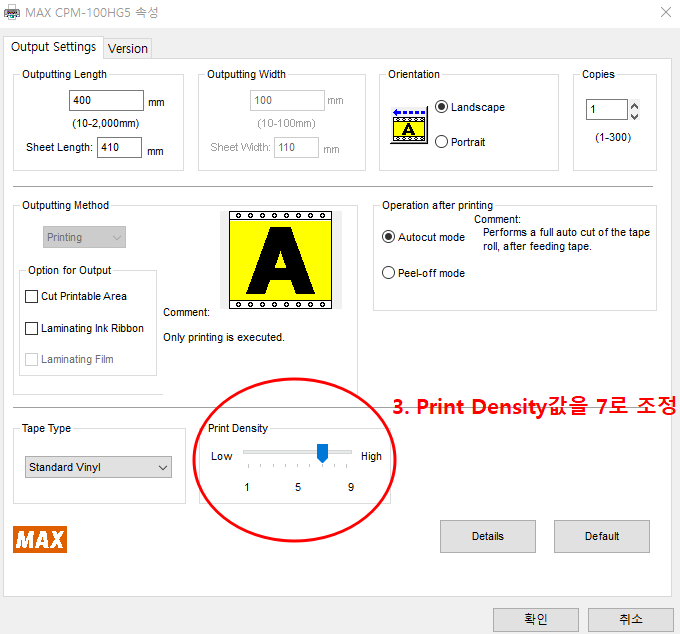Click the Print Density scale number 5
Screen dimensions: 680x634
click(298, 487)
